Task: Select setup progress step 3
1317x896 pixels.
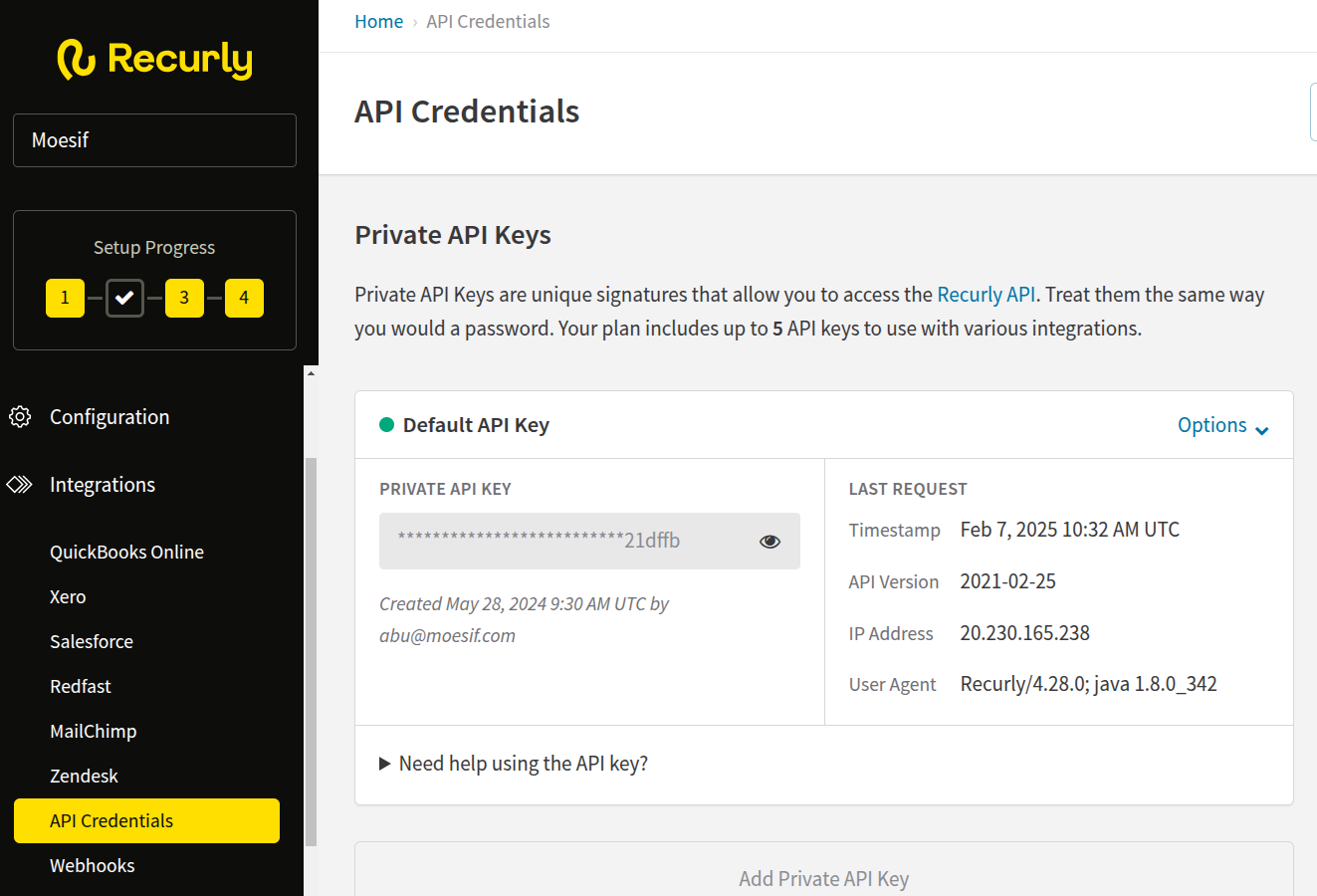Action: (x=184, y=298)
